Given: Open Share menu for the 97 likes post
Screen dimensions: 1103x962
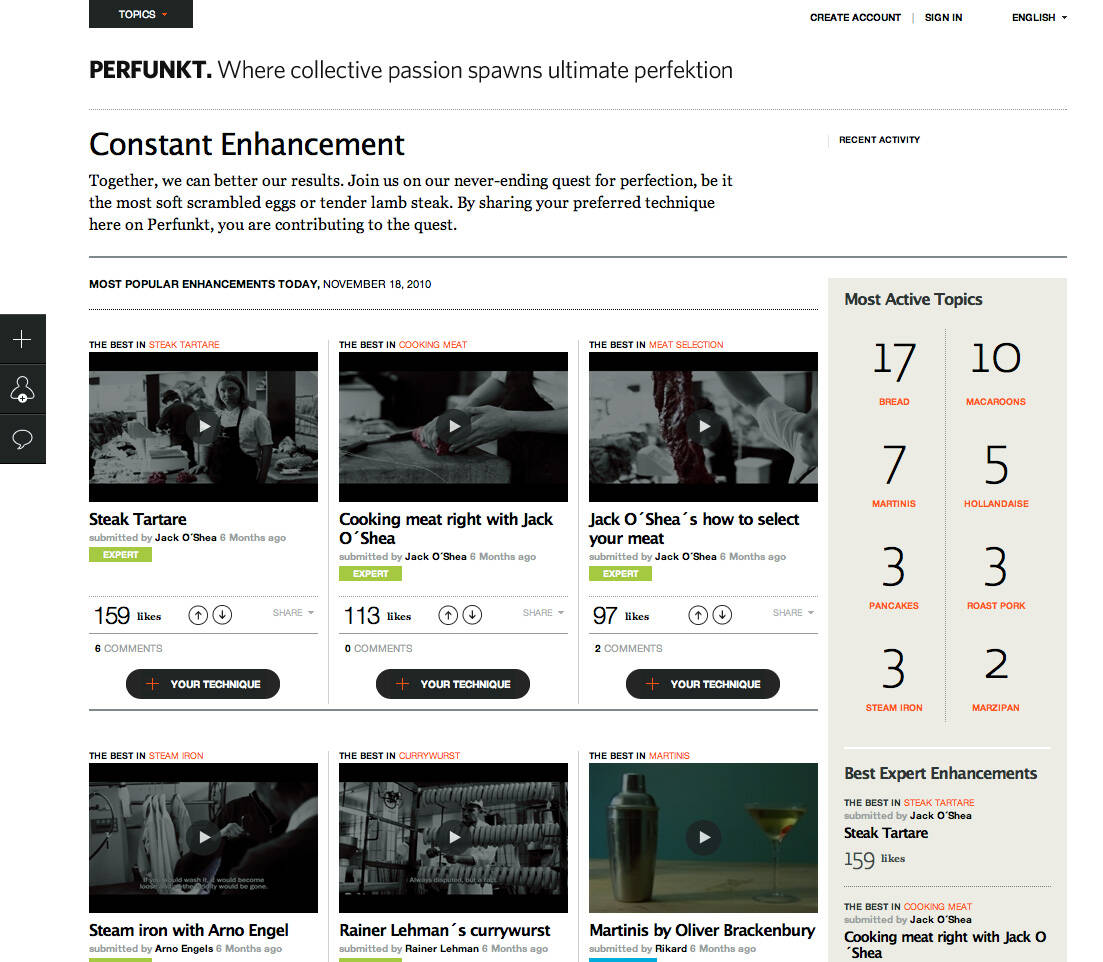Looking at the screenshot, I should pyautogui.click(x=793, y=613).
